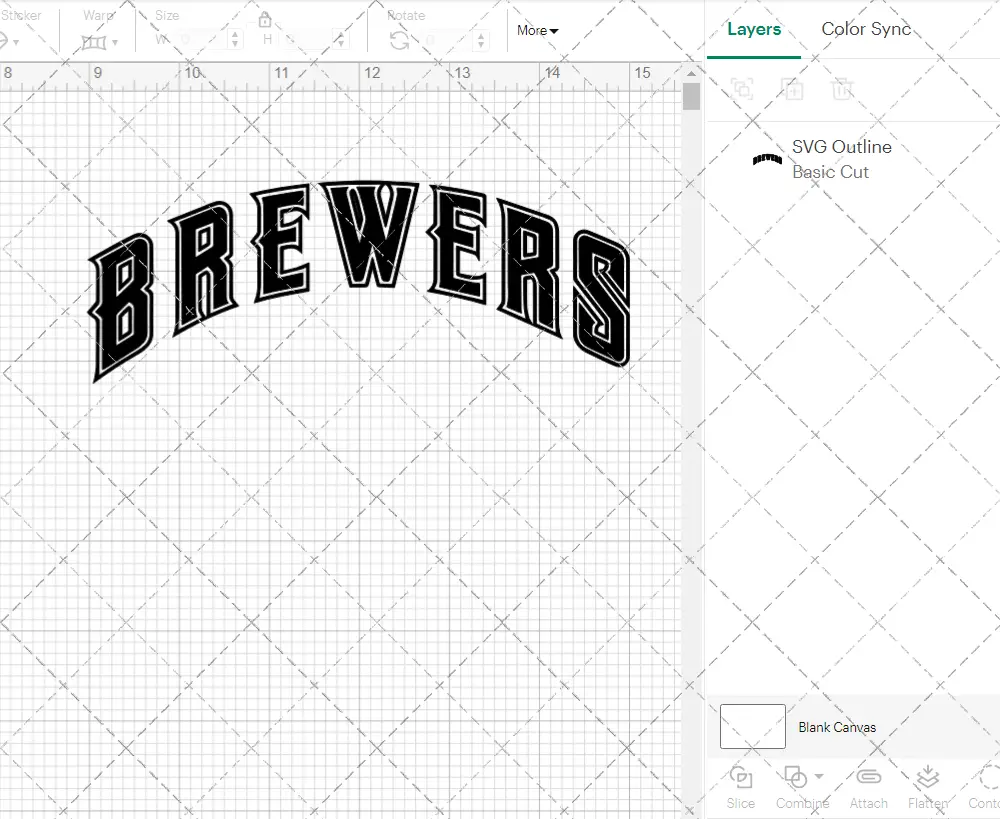Click the width W input field
The image size is (1000, 819).
pyautogui.click(x=202, y=40)
